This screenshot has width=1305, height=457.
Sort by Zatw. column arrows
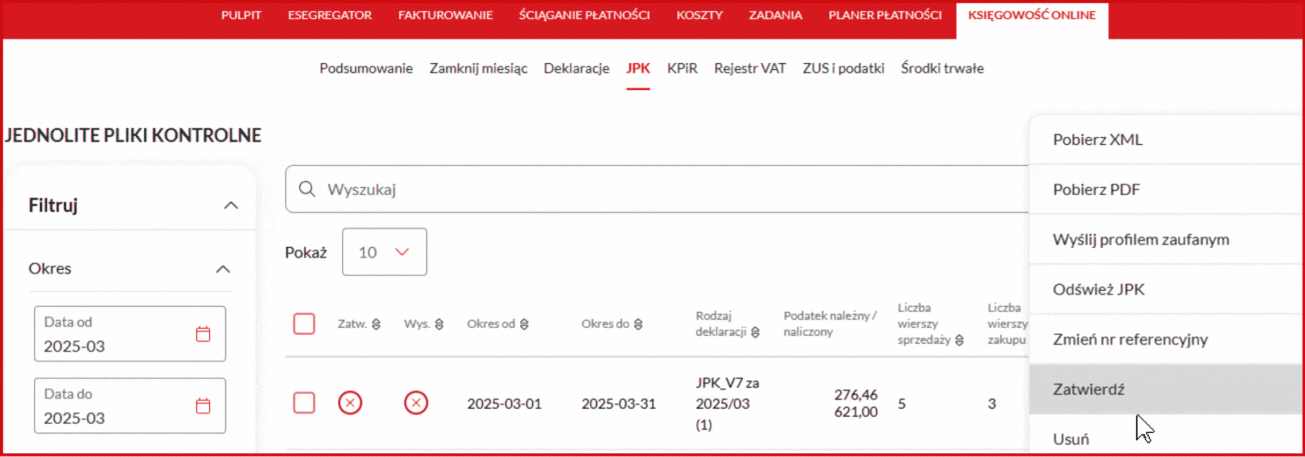point(376,324)
